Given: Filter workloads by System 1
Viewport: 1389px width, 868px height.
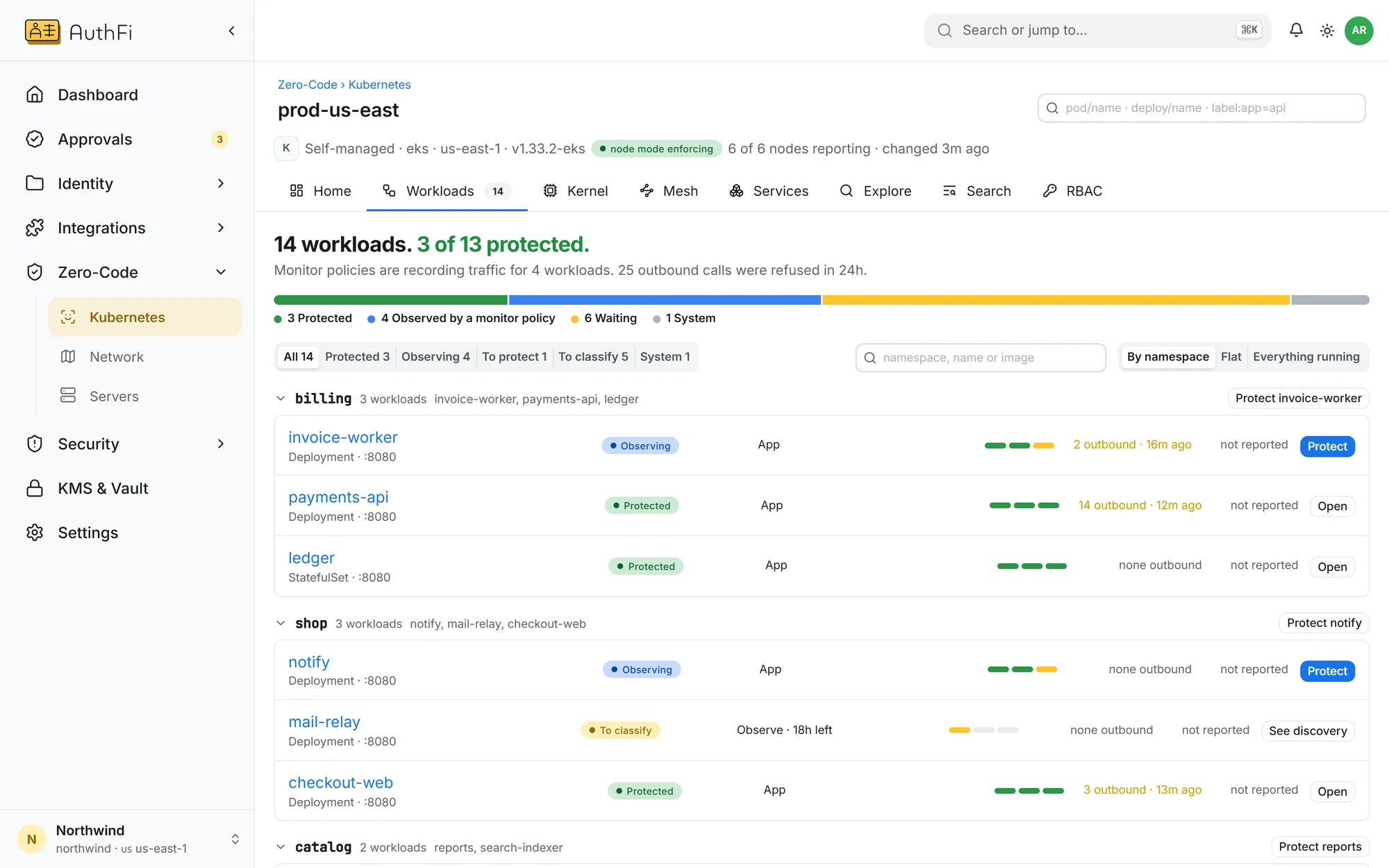Looking at the screenshot, I should click(665, 357).
